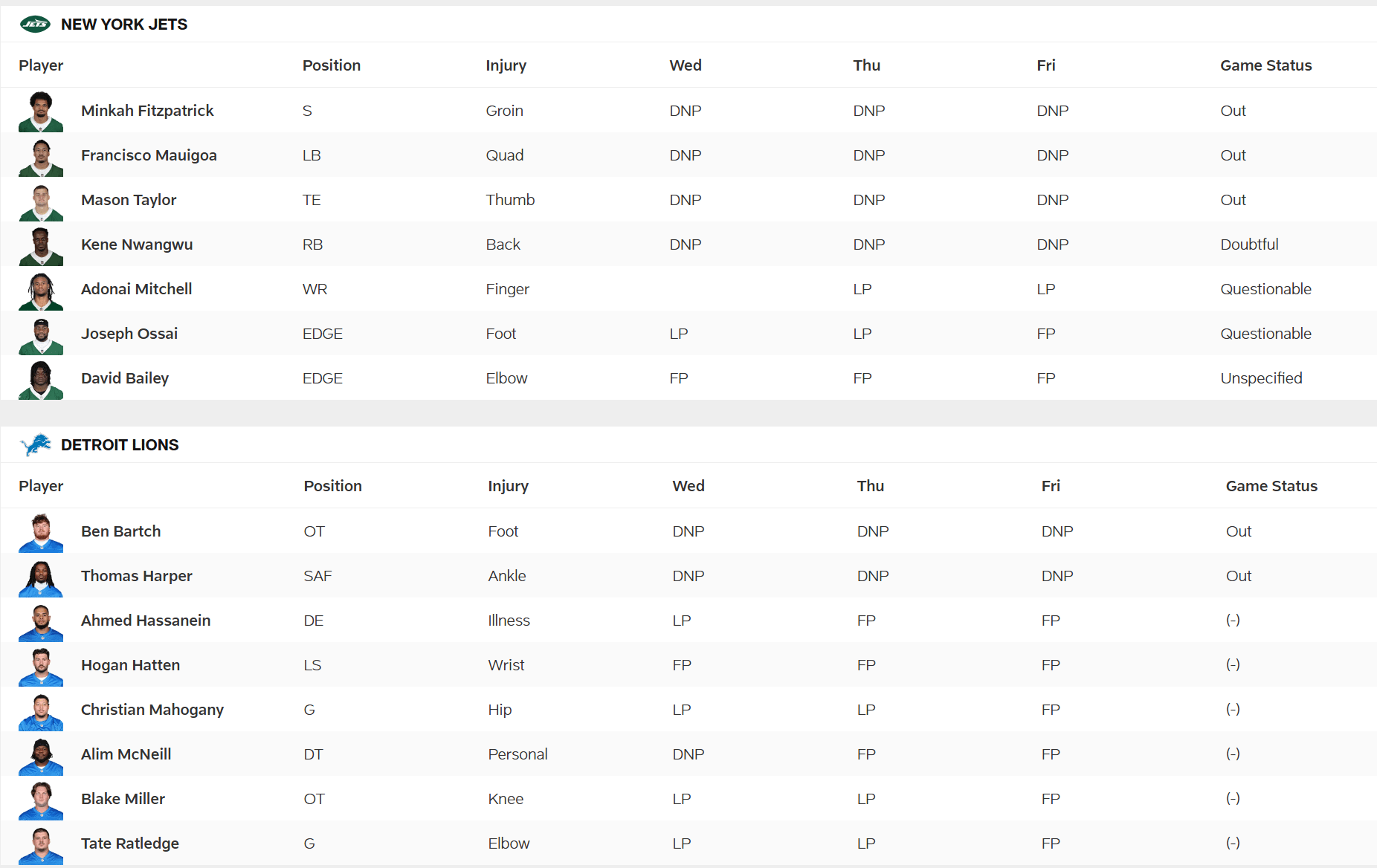The height and width of the screenshot is (868, 1377).
Task: Select Ben Bartch's headshot photo
Action: [x=41, y=531]
